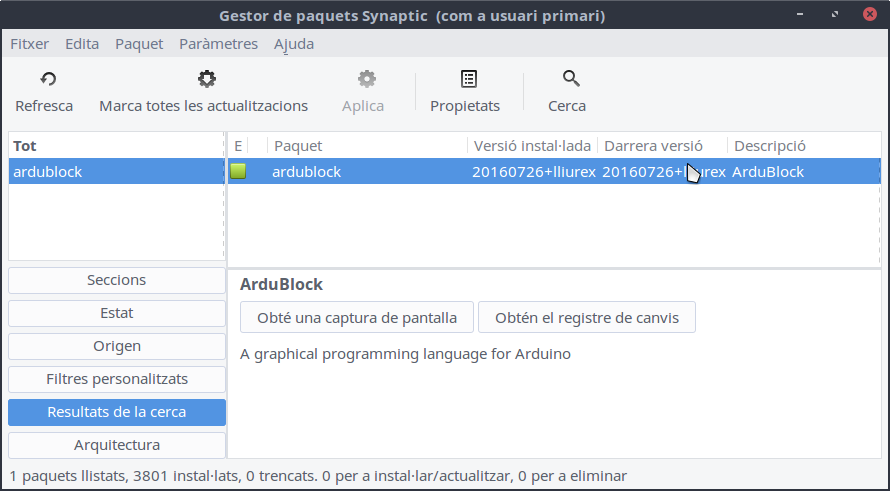Switch to the Estat filter view
The height and width of the screenshot is (491, 890).
click(x=117, y=313)
